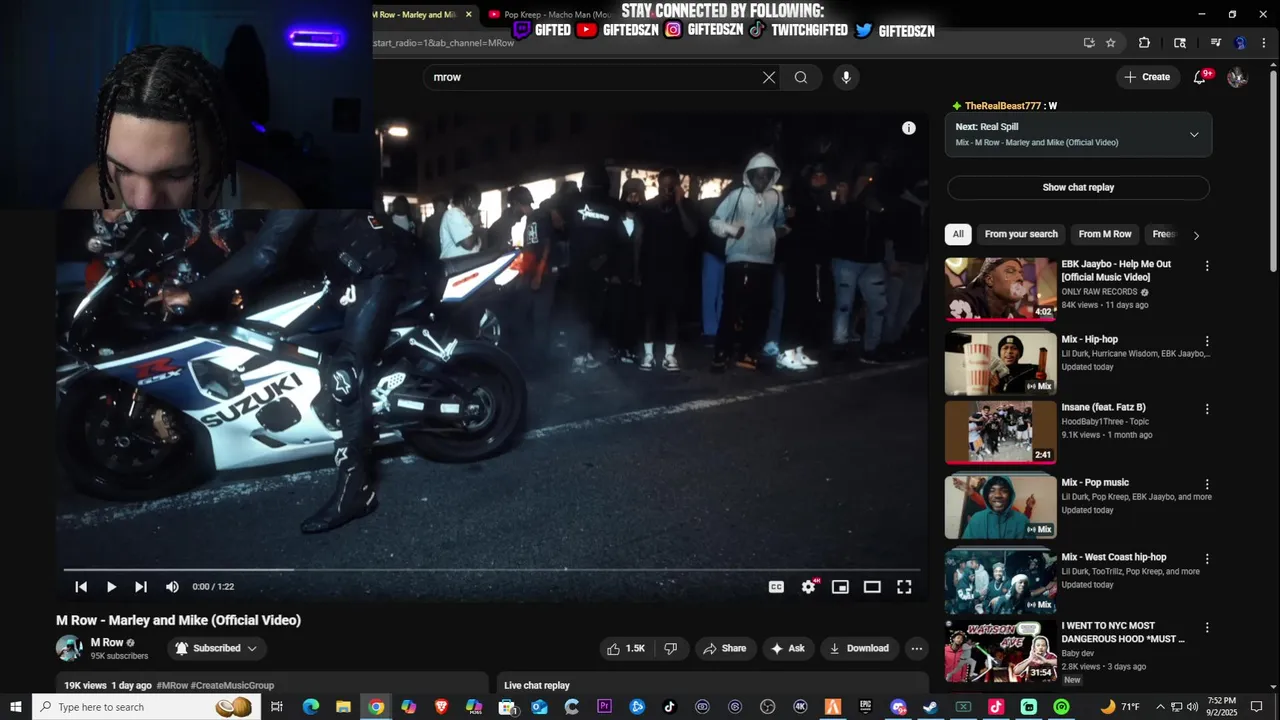
Task: Open the M Row channel name link
Action: (x=107, y=643)
